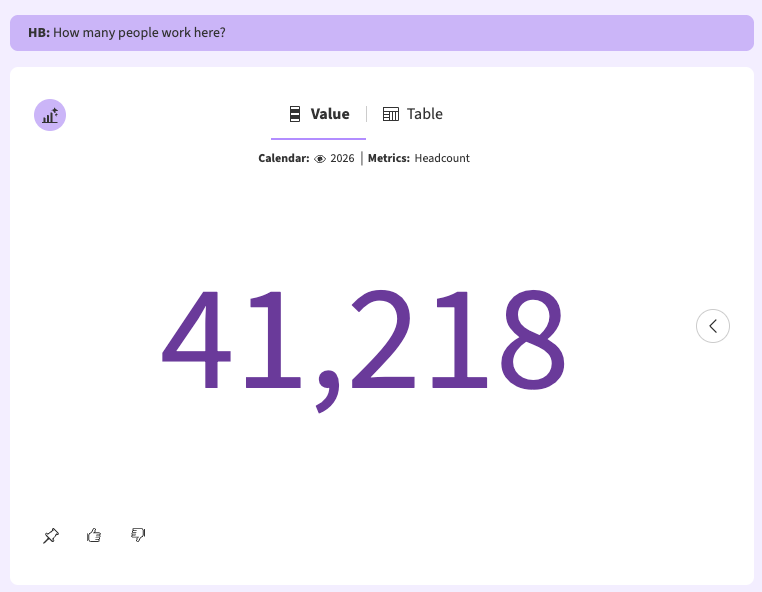The image size is (762, 592).
Task: Toggle the eye icon next to 2026
Action: (x=320, y=159)
